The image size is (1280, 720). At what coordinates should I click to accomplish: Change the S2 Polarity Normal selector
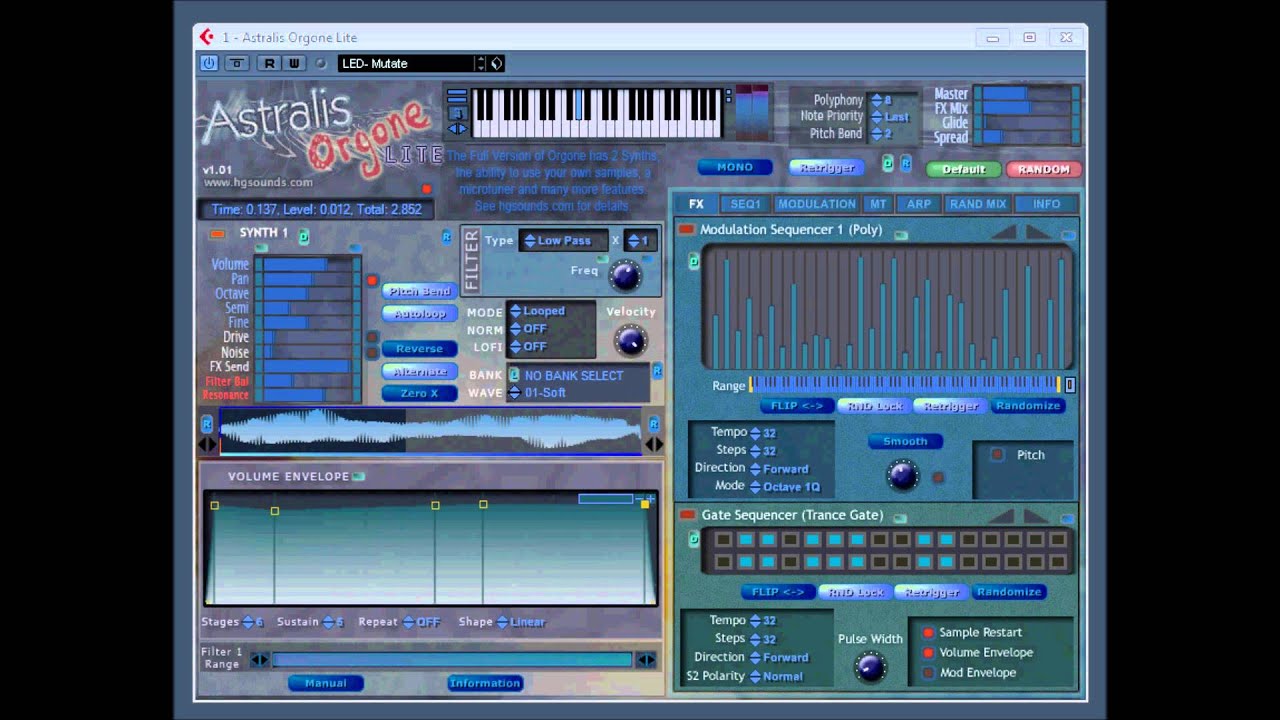(776, 677)
